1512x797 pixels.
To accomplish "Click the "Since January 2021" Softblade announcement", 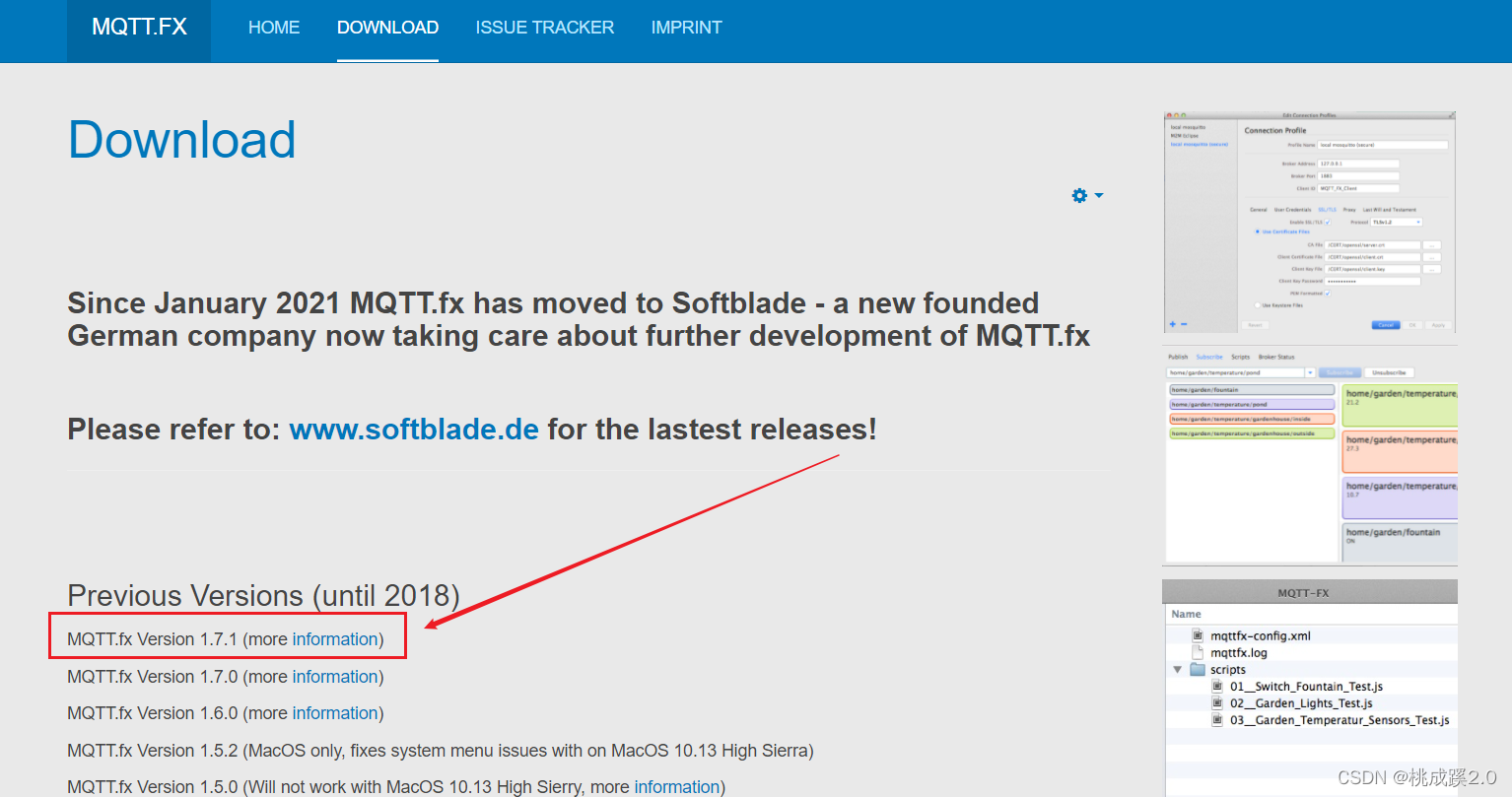I will (x=579, y=319).
